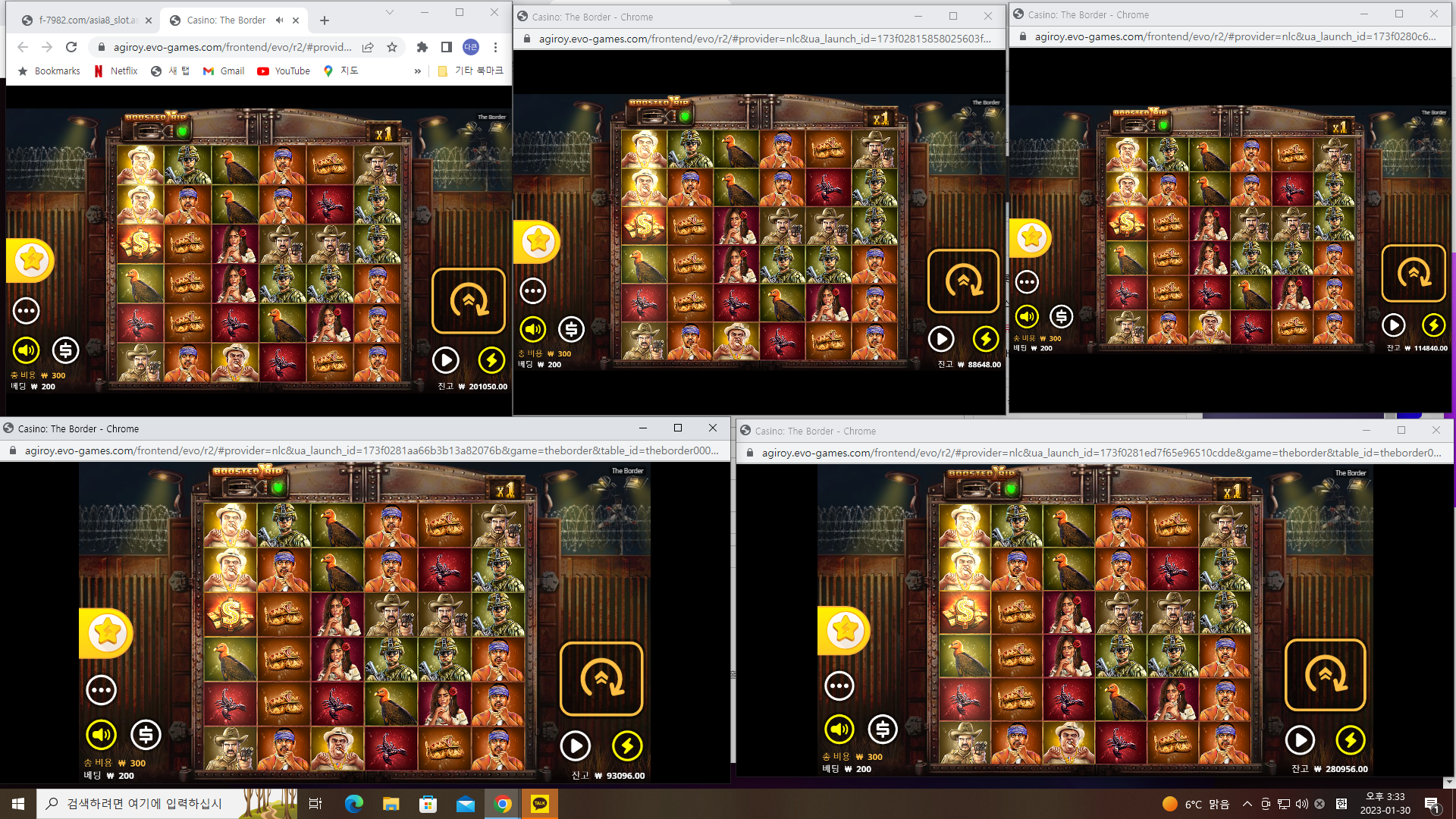Share this page from the address bar

(368, 47)
